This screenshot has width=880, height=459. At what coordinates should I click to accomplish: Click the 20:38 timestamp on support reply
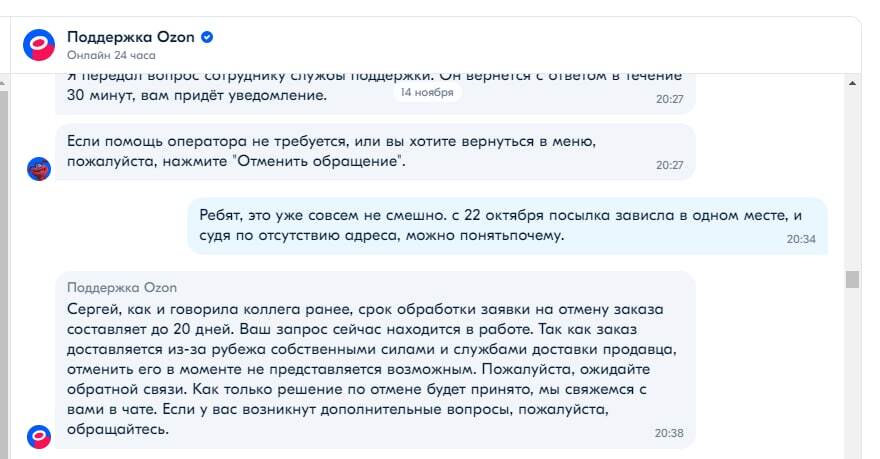point(669,433)
